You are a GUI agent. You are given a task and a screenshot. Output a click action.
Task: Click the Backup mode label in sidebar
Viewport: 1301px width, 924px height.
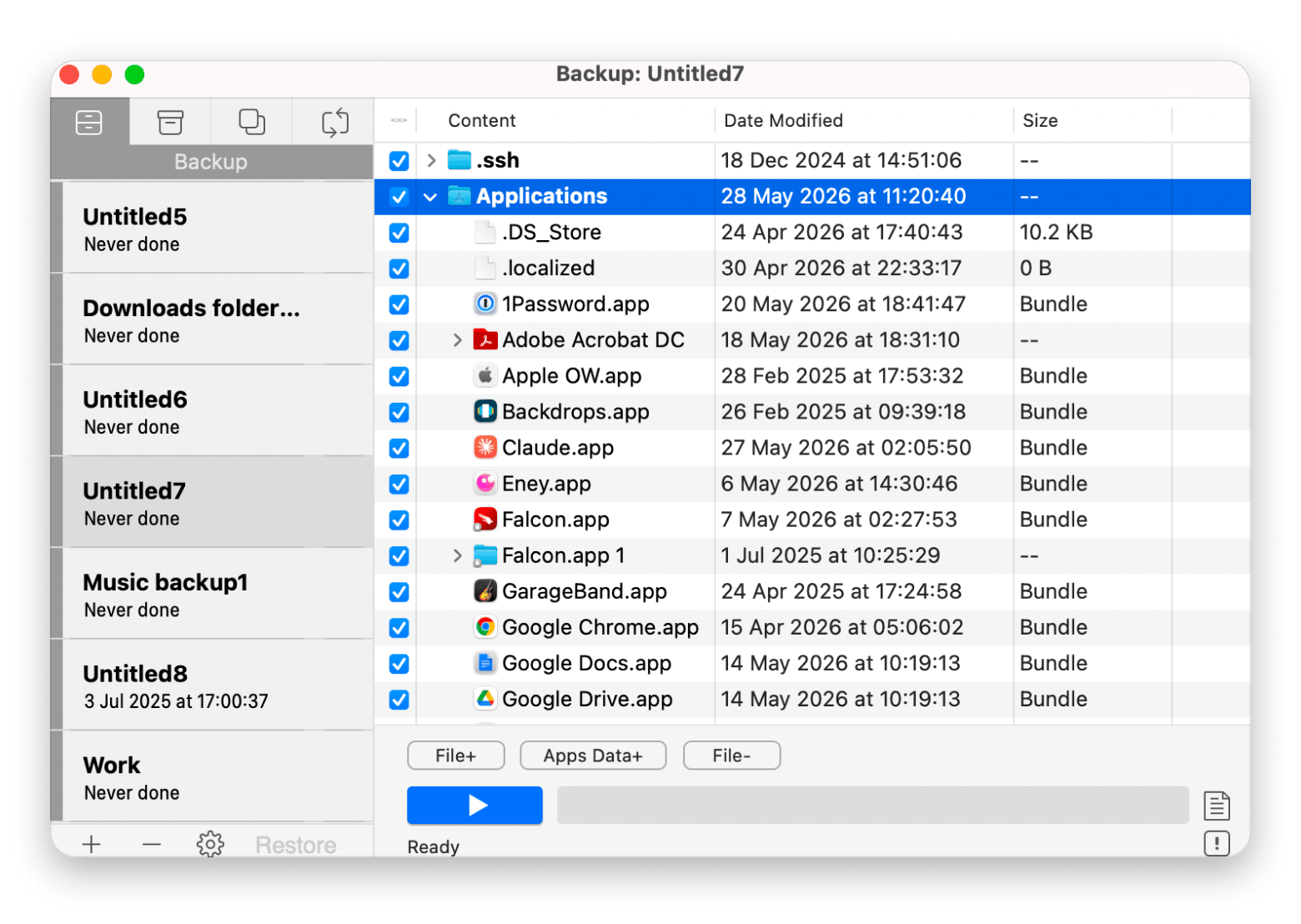(x=211, y=162)
